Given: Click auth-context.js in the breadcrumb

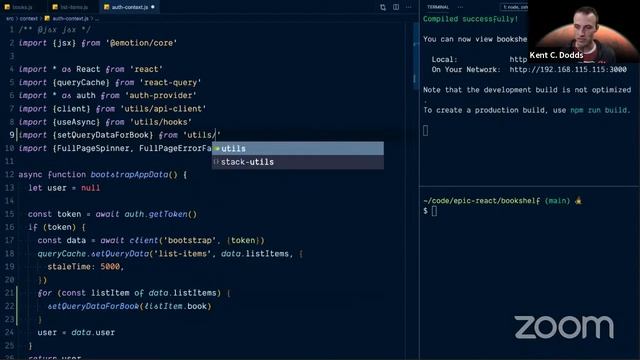Looking at the screenshot, I should tap(70, 18).
